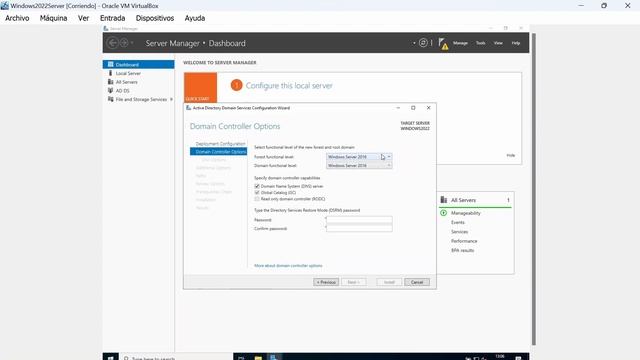Toggle Read only domain controller (RODC) checkbox

pyautogui.click(x=257, y=199)
